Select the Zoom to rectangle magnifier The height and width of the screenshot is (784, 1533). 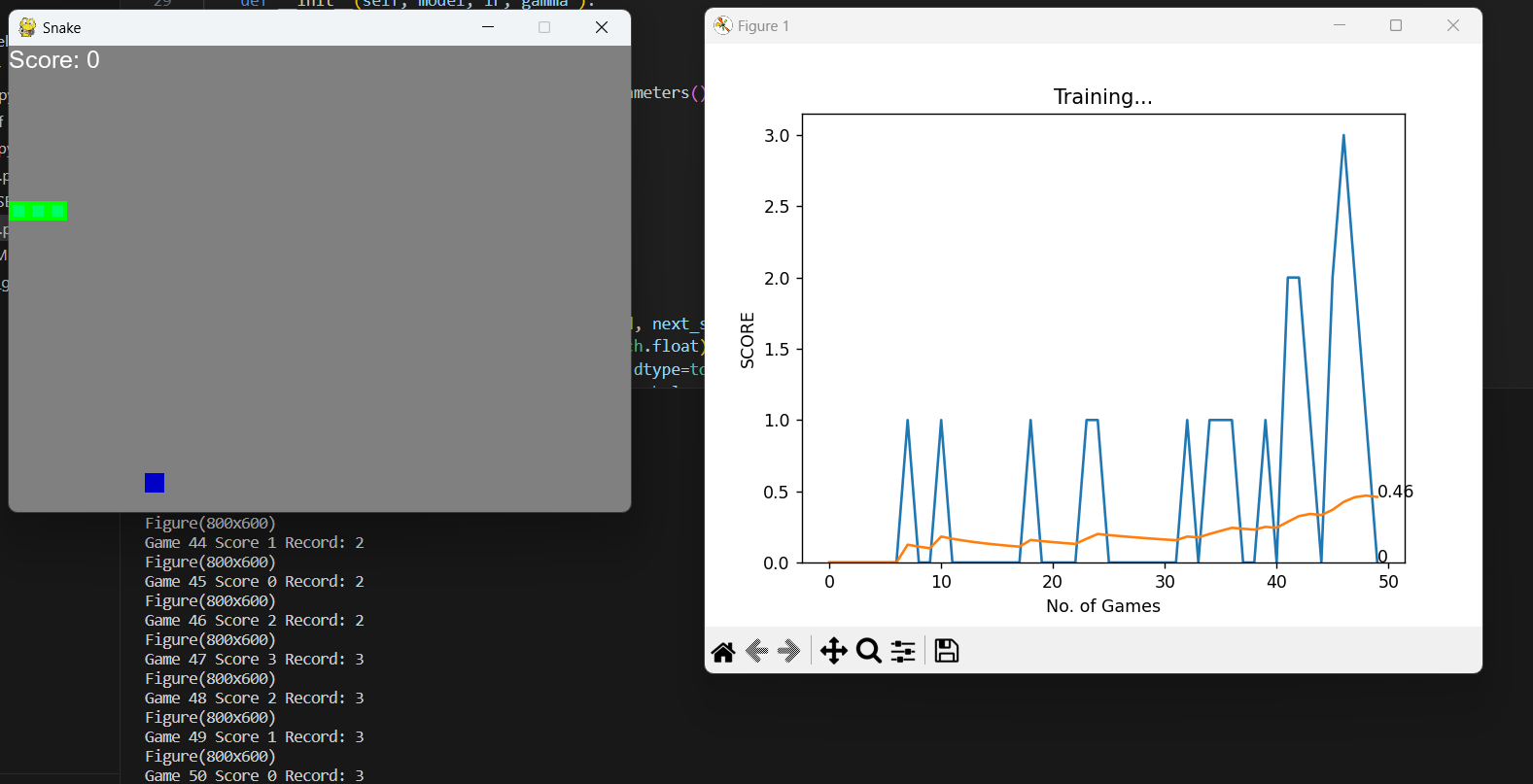tap(869, 651)
